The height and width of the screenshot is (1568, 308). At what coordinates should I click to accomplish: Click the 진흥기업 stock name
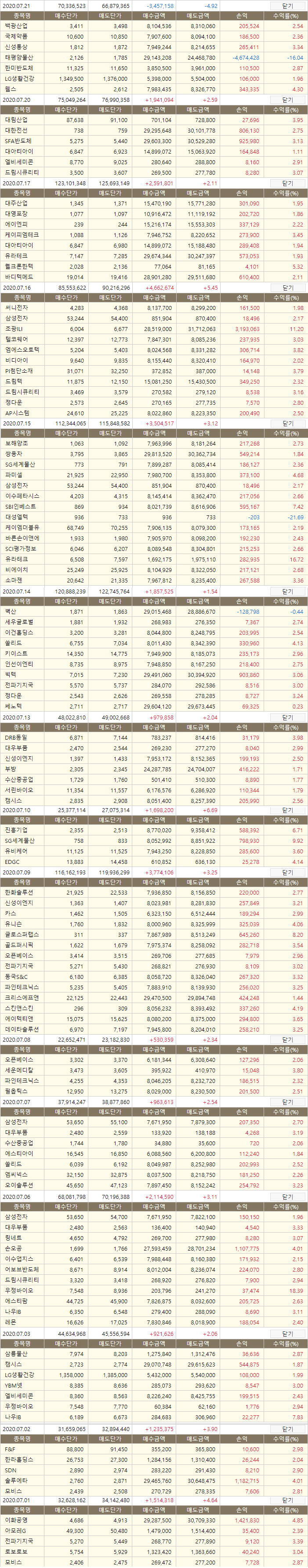pos(16,830)
